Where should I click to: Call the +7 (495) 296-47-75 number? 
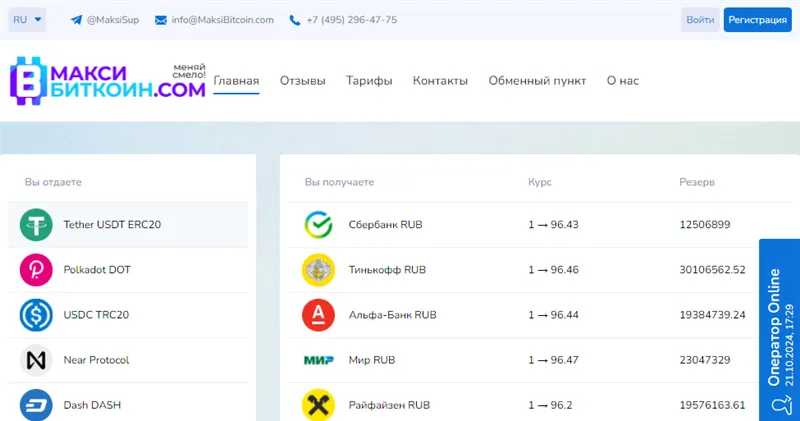(x=352, y=20)
